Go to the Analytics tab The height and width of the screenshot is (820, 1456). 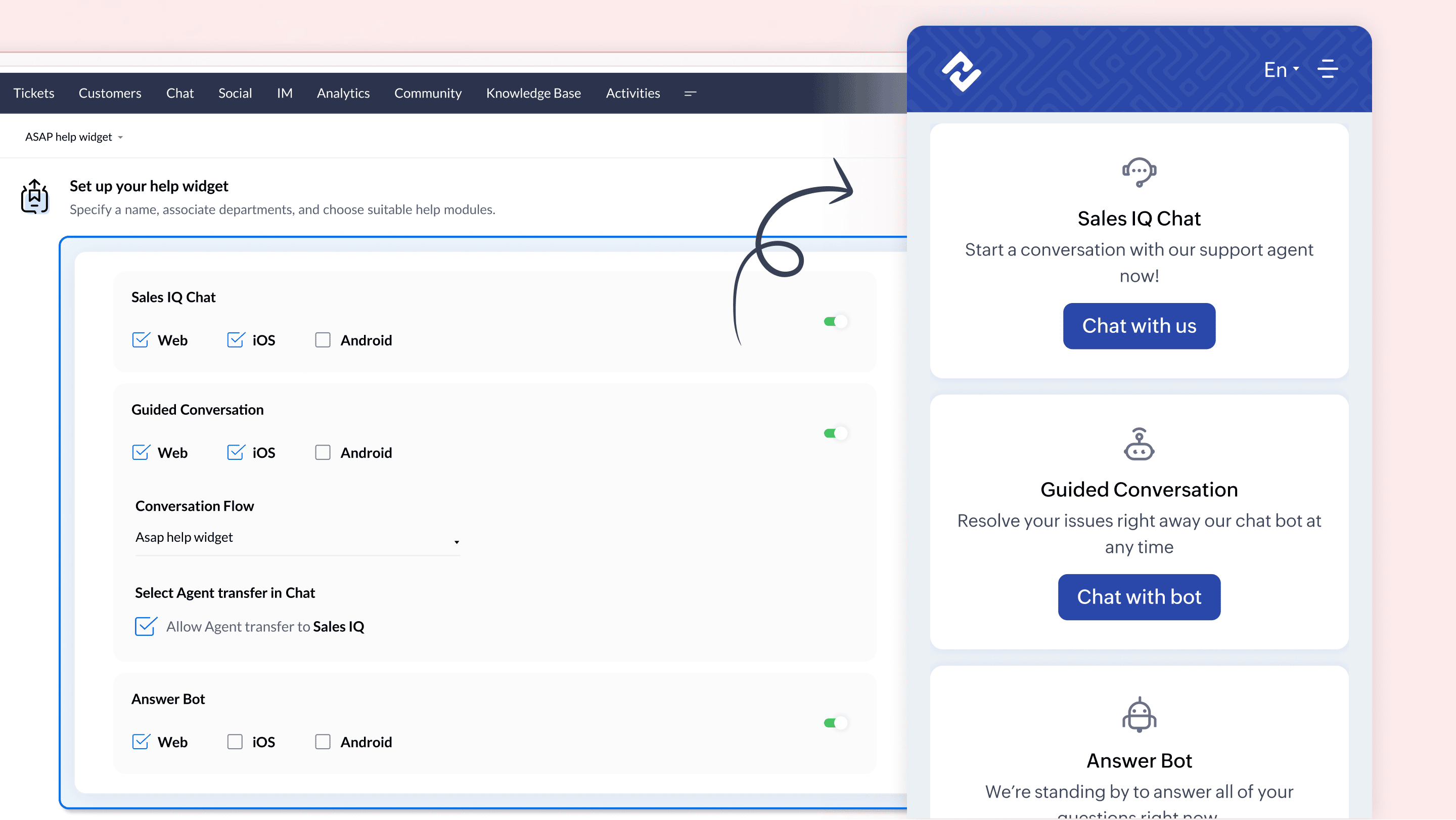[343, 93]
